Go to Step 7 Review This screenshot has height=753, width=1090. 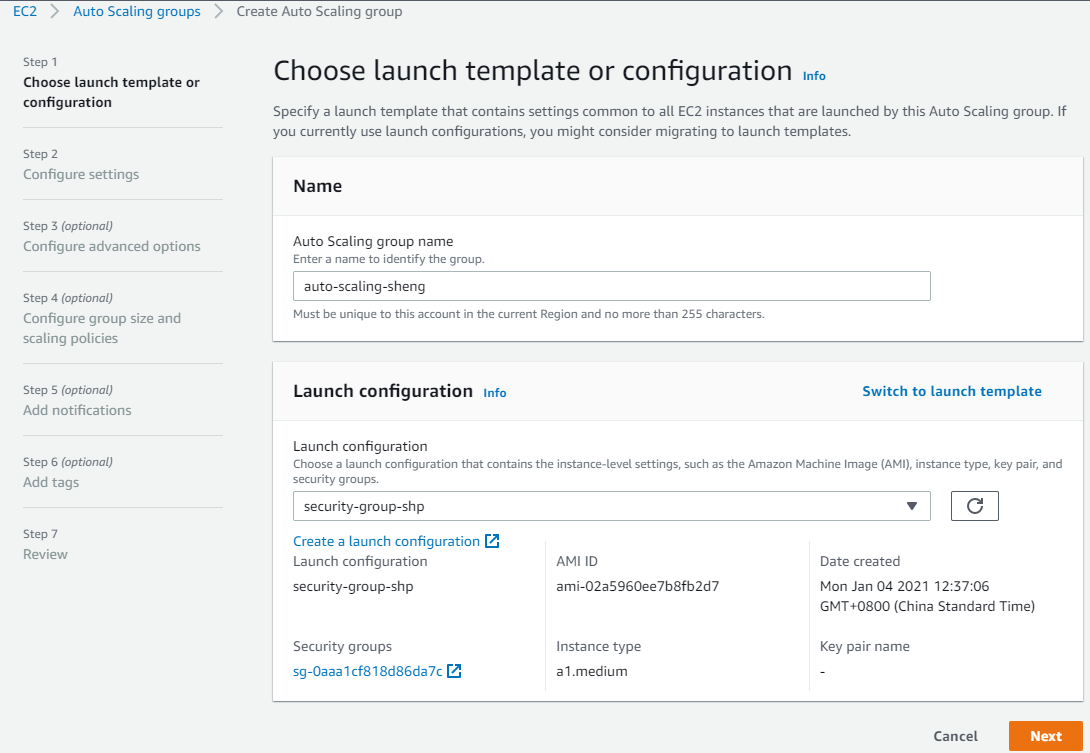(45, 554)
